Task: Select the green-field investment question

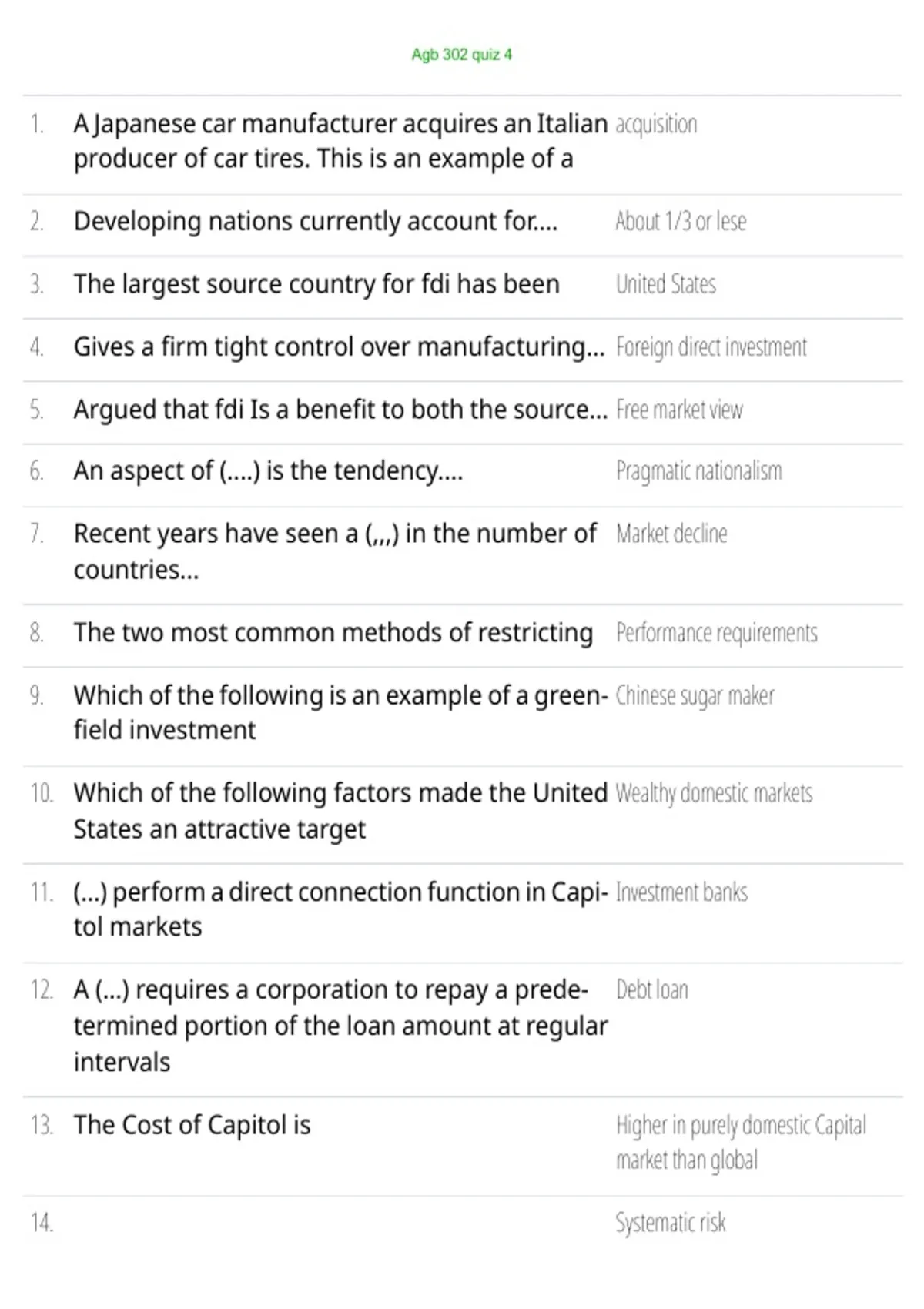Action: [x=341, y=712]
